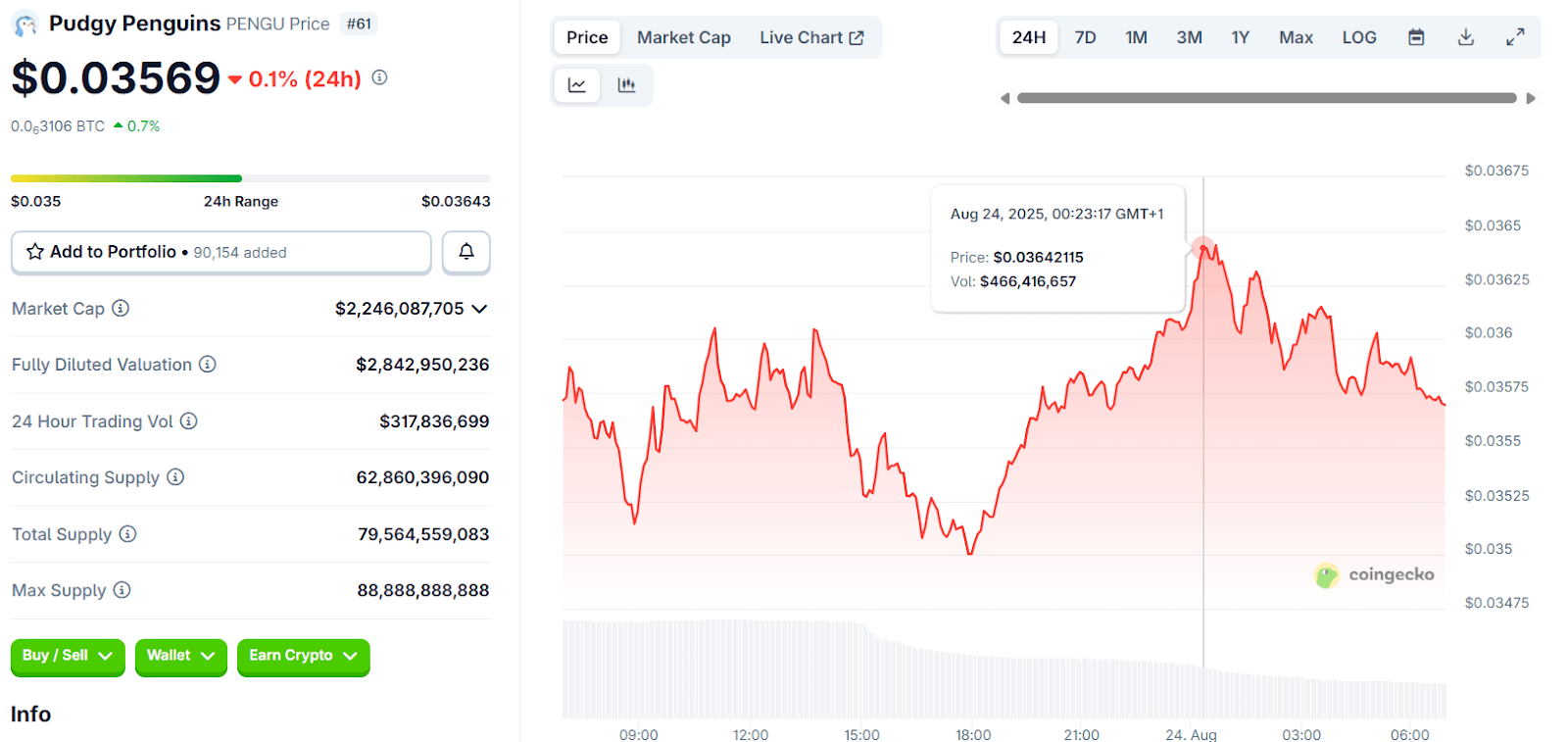Open the Earn Crypto dropdown
Screen dimensions: 1568x742
(304, 656)
